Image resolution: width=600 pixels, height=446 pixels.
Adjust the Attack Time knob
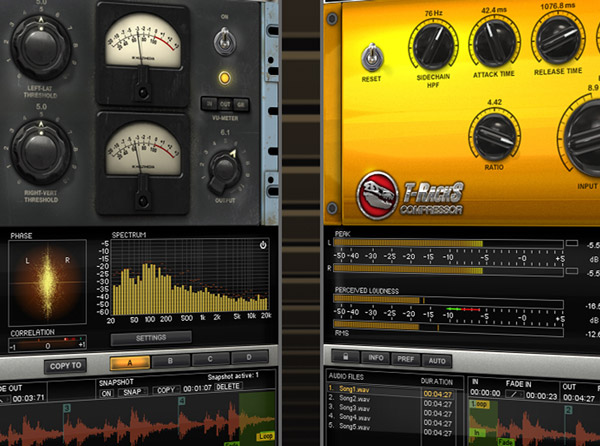(x=494, y=43)
